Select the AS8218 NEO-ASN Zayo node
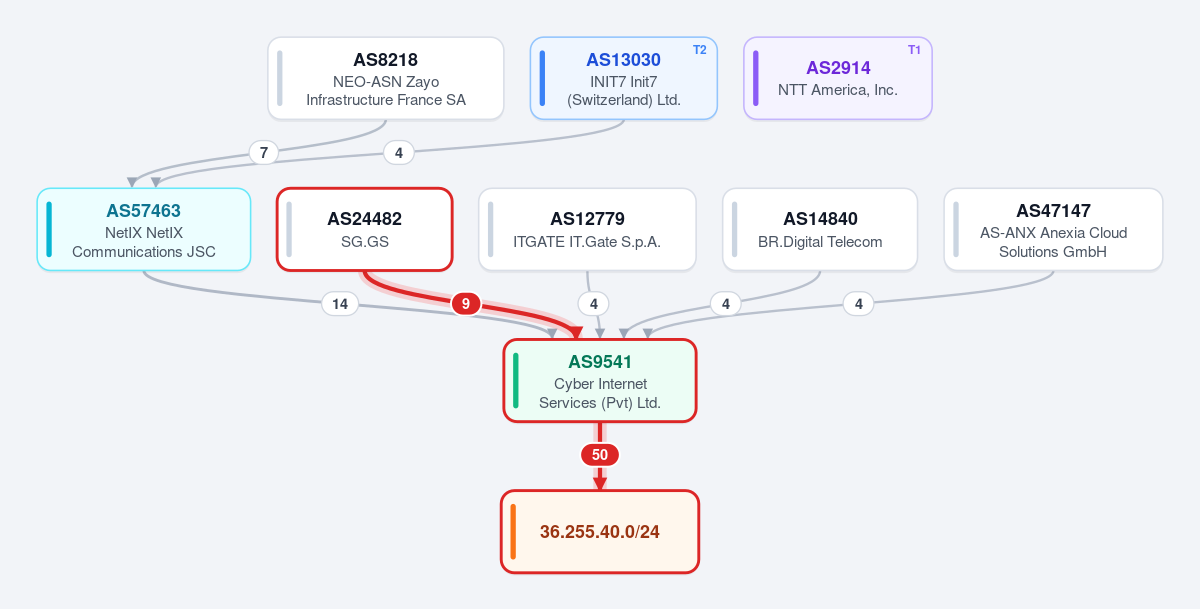 tap(386, 78)
